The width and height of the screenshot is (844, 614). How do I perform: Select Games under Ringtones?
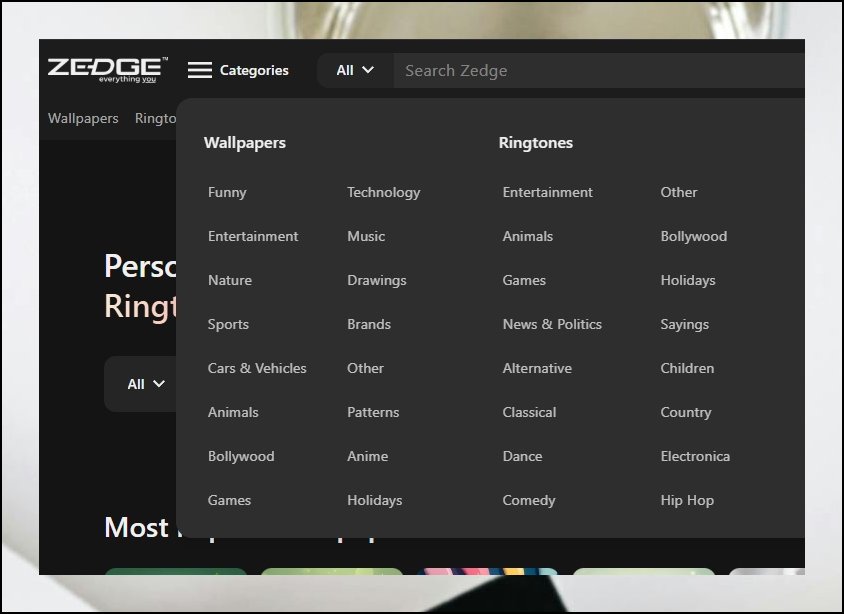[524, 280]
